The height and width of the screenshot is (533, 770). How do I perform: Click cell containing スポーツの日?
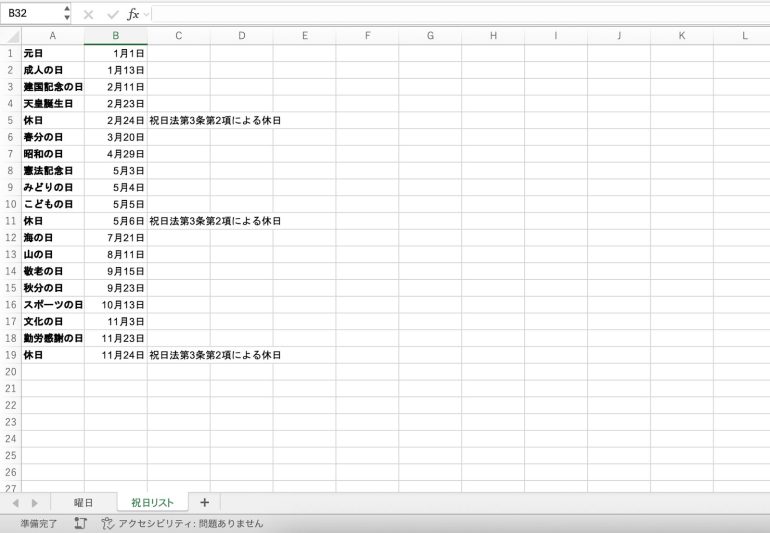53,305
